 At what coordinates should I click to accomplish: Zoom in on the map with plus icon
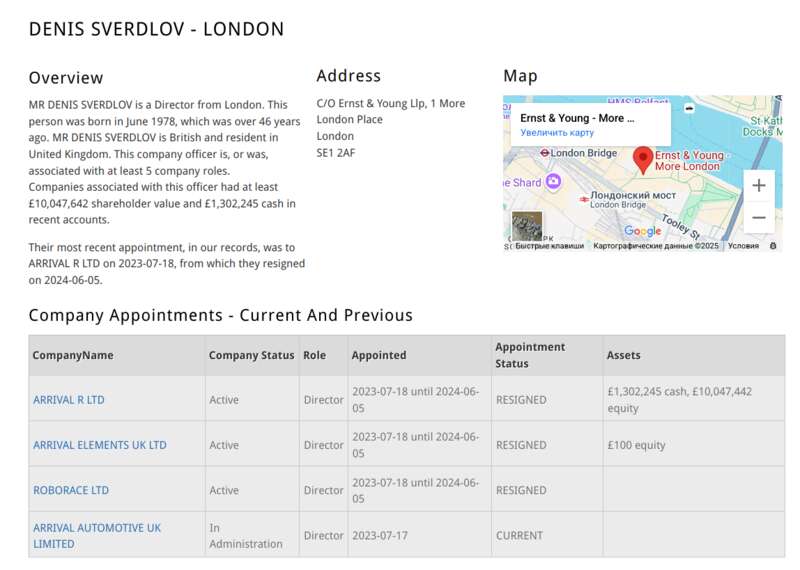pyautogui.click(x=759, y=185)
